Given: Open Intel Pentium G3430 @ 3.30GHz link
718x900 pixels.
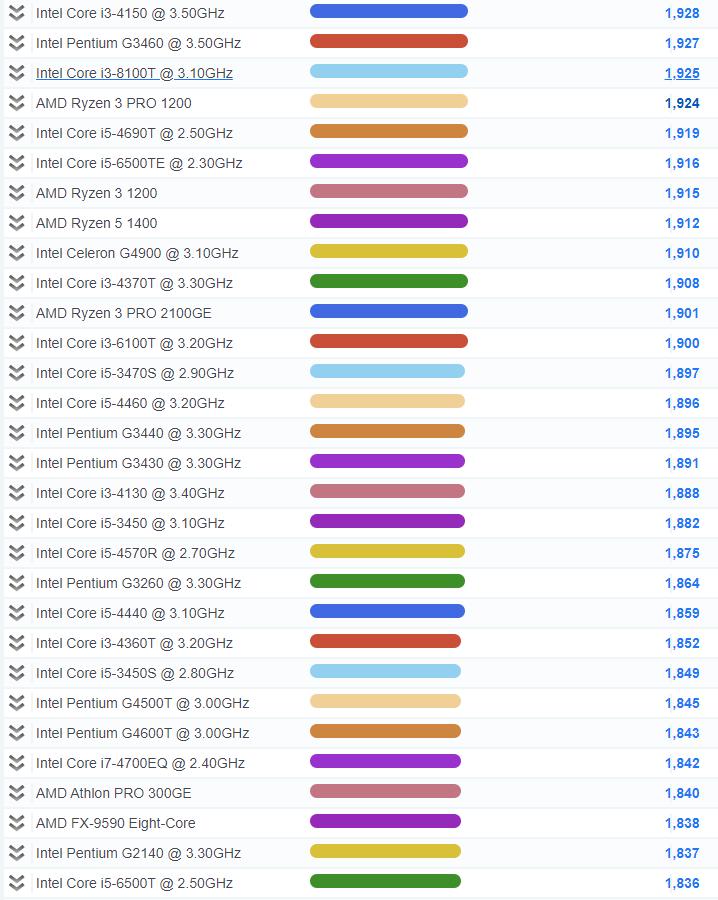Looking at the screenshot, I should click(138, 463).
